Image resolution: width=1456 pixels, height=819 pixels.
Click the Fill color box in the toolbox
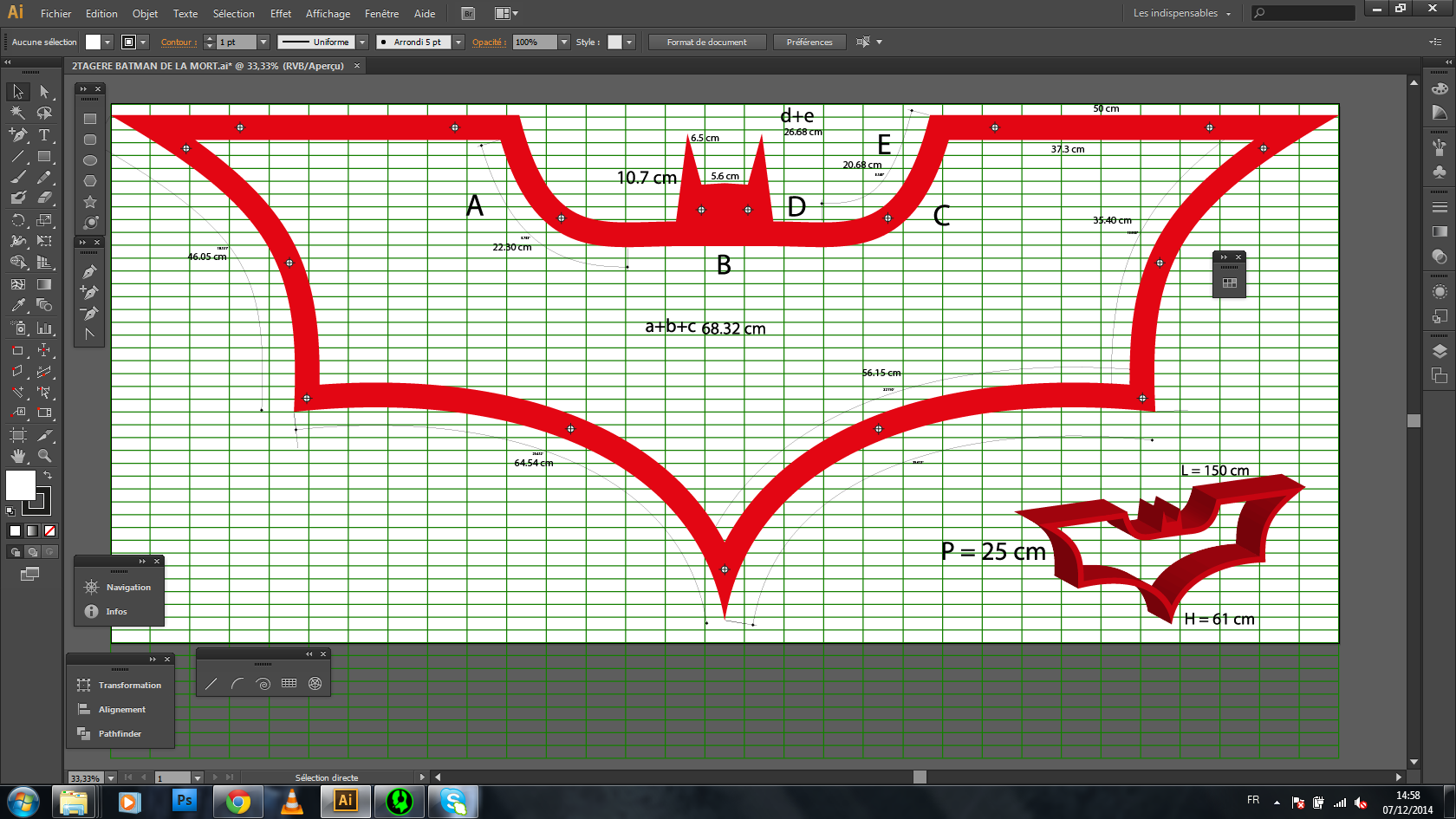point(21,485)
